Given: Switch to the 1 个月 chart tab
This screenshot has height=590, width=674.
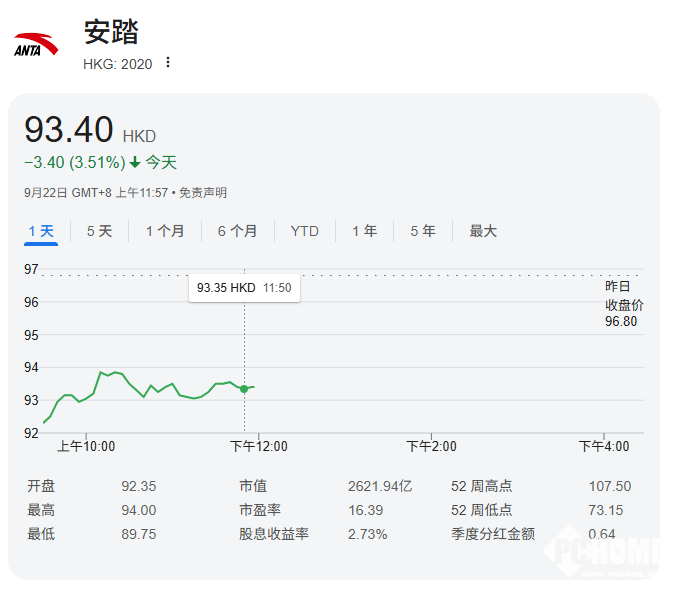Looking at the screenshot, I should point(165,231).
